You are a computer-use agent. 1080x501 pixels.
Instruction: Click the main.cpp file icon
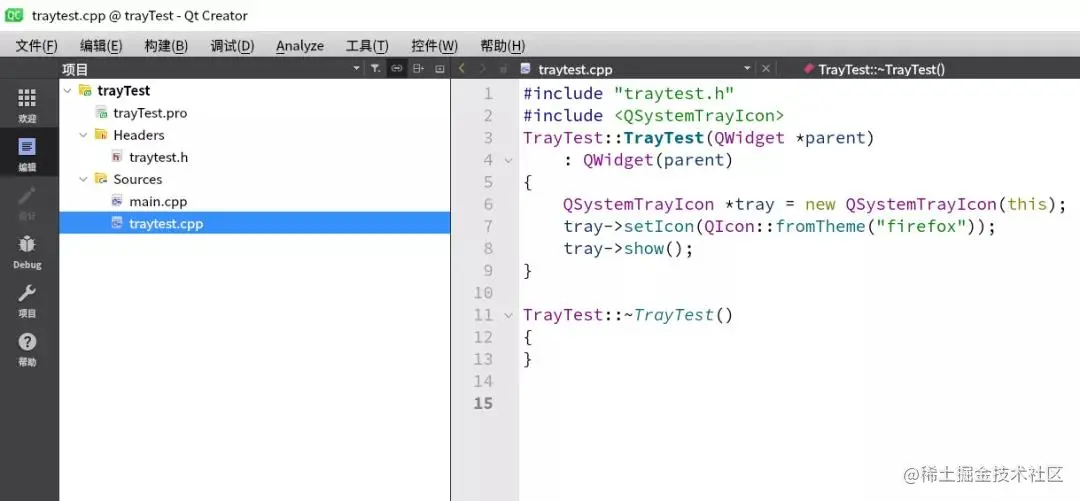tap(117, 201)
